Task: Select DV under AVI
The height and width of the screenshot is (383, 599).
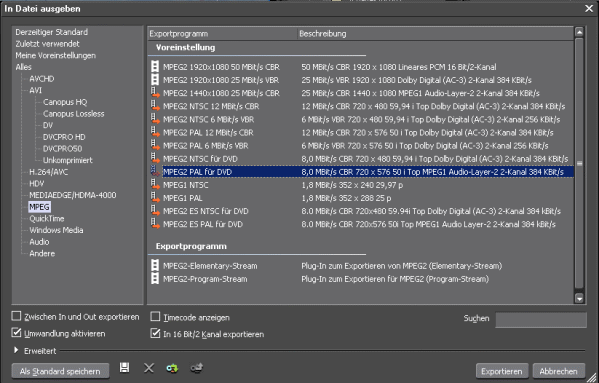Action: (48, 125)
